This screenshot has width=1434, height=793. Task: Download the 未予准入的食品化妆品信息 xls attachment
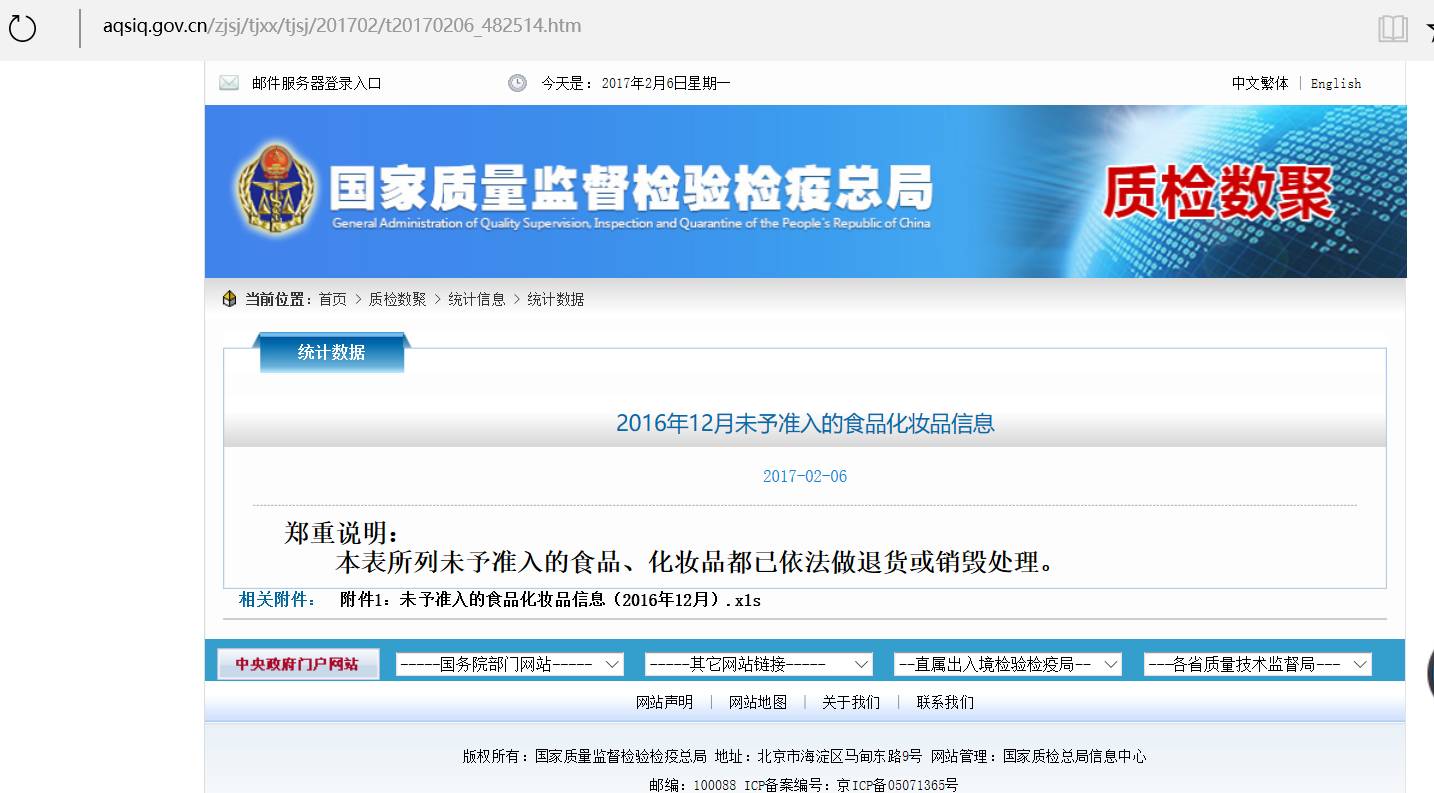click(549, 600)
